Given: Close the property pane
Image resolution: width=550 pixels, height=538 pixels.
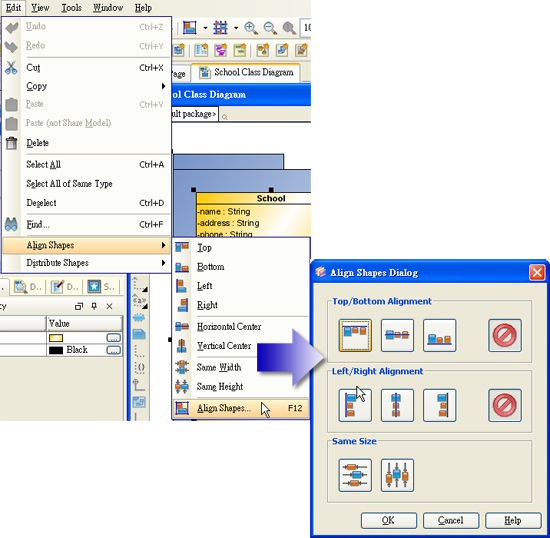Looking at the screenshot, I should 109,306.
